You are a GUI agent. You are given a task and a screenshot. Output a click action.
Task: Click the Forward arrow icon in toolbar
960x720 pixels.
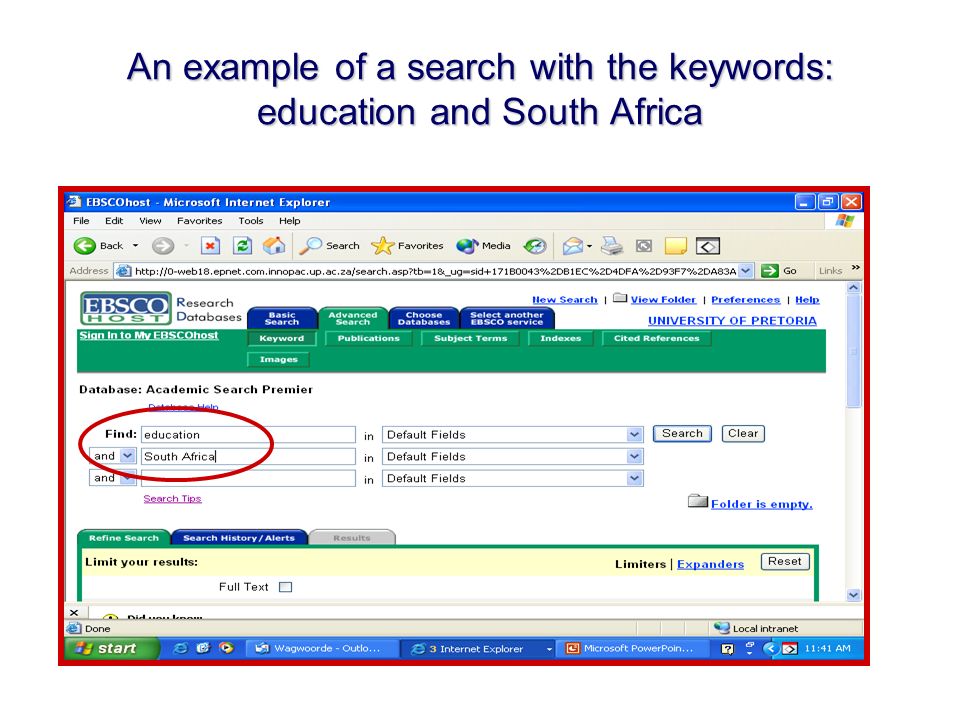(x=162, y=246)
